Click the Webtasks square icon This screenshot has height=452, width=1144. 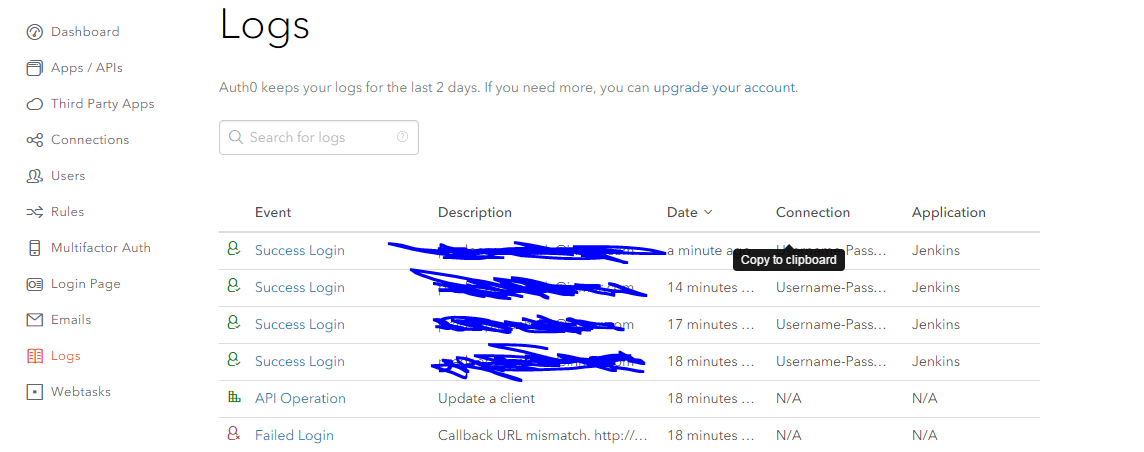point(34,391)
